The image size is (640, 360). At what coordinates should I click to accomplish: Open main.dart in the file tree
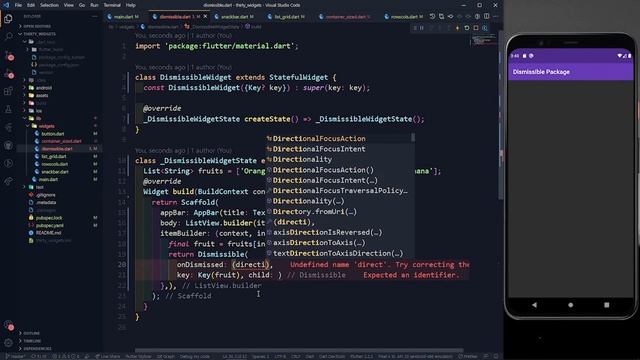[x=48, y=179]
